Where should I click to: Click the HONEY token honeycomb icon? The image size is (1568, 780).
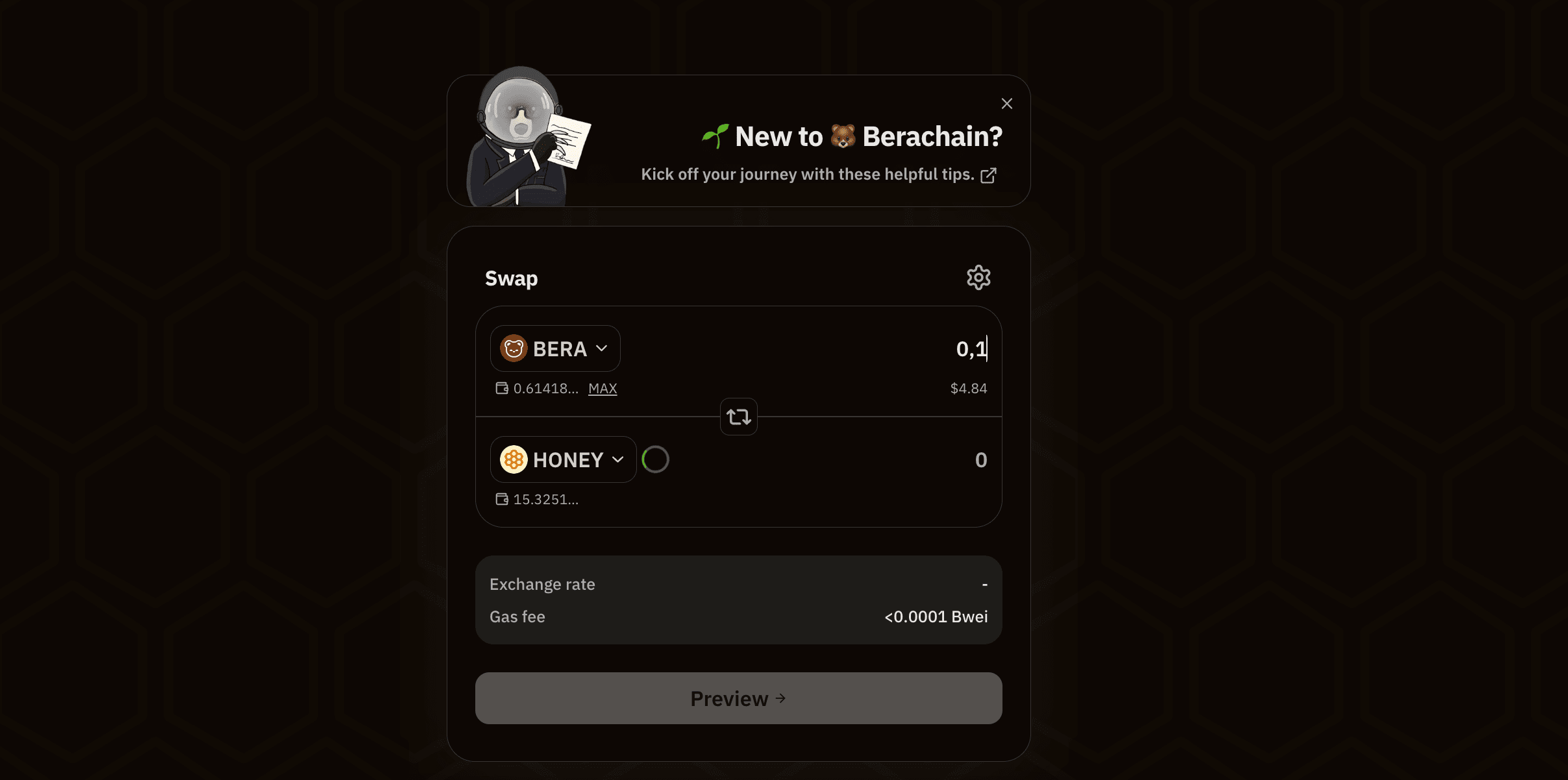click(x=513, y=459)
